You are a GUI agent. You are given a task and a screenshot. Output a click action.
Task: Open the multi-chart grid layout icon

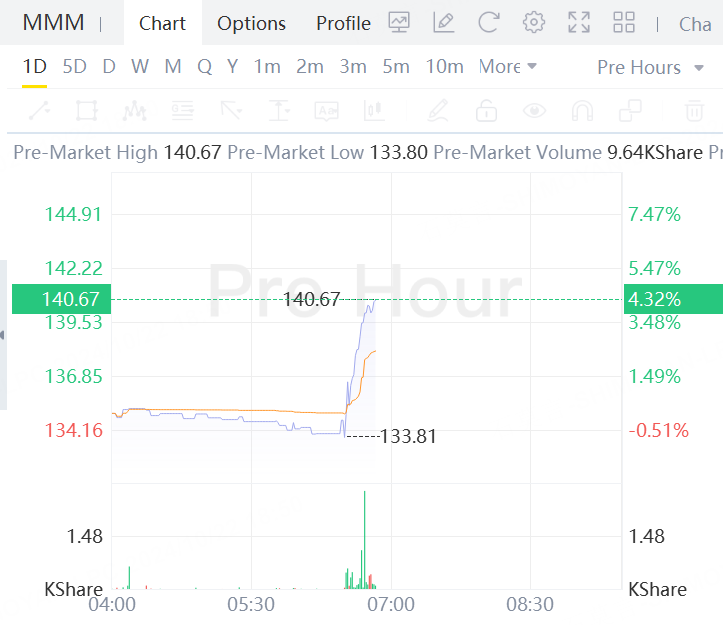pos(624,22)
